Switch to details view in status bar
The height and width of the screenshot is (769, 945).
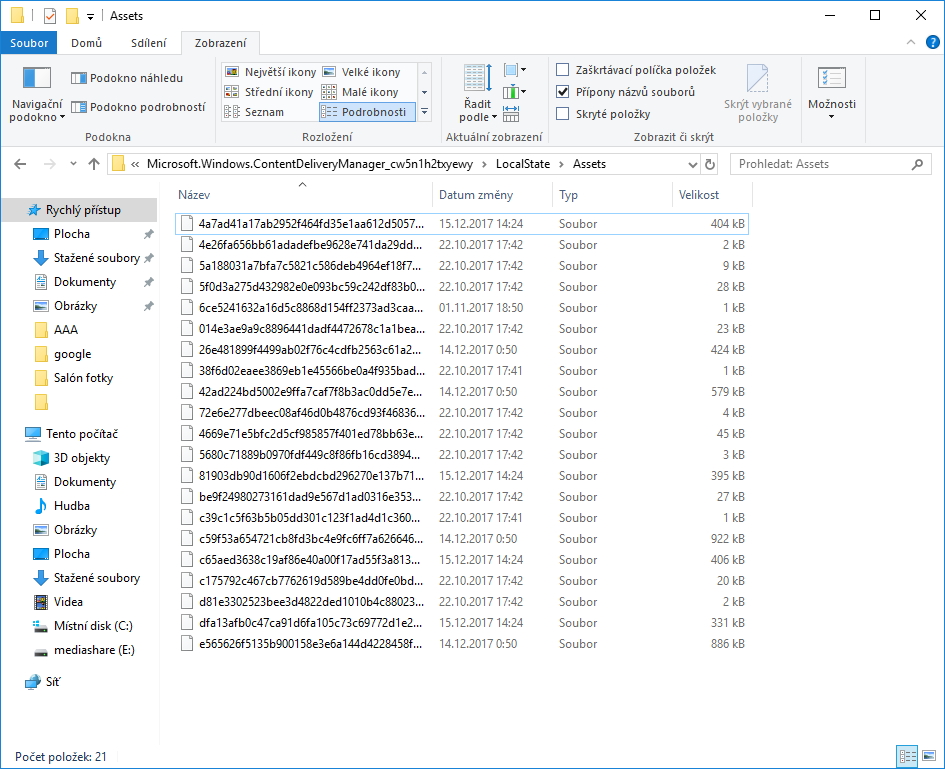pyautogui.click(x=907, y=756)
